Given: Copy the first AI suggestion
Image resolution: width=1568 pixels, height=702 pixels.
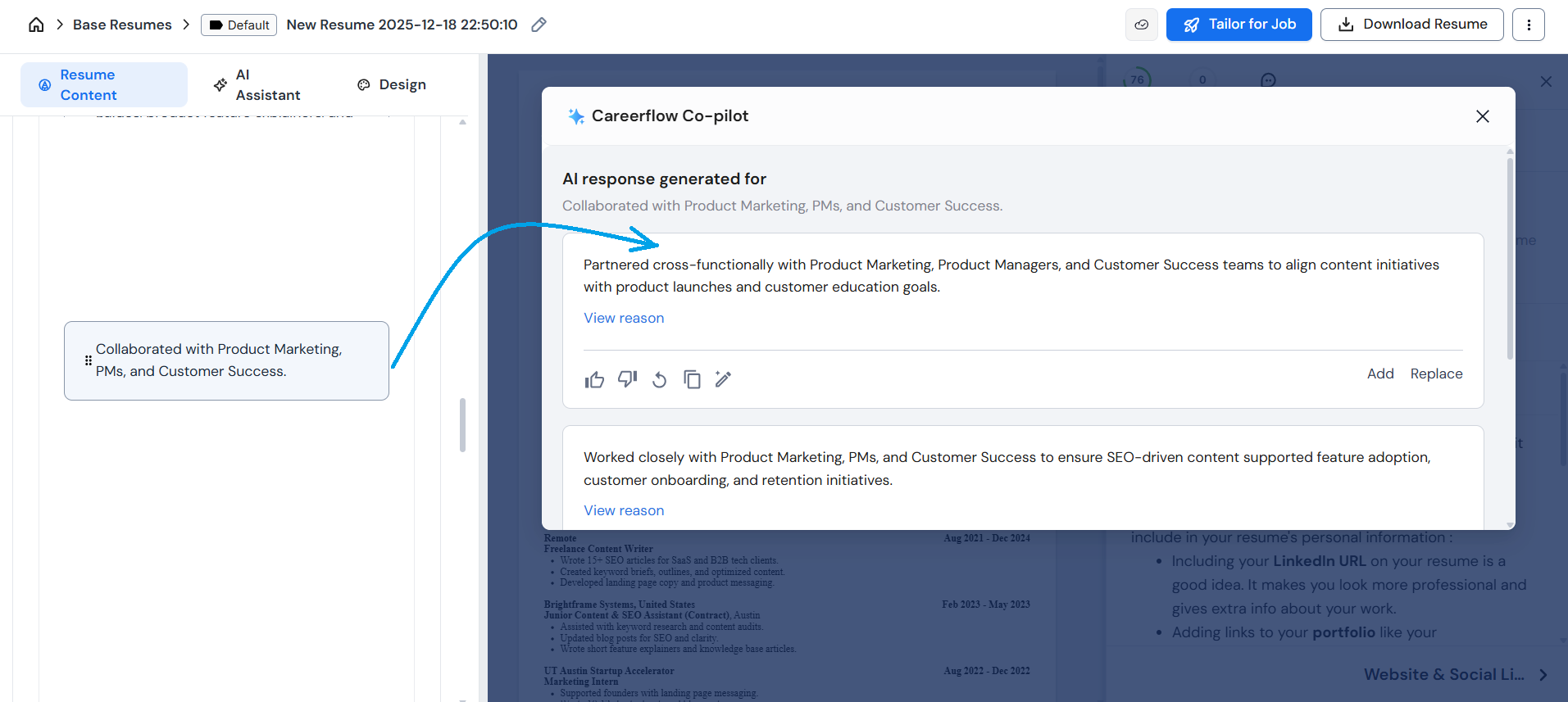Looking at the screenshot, I should click(x=692, y=379).
